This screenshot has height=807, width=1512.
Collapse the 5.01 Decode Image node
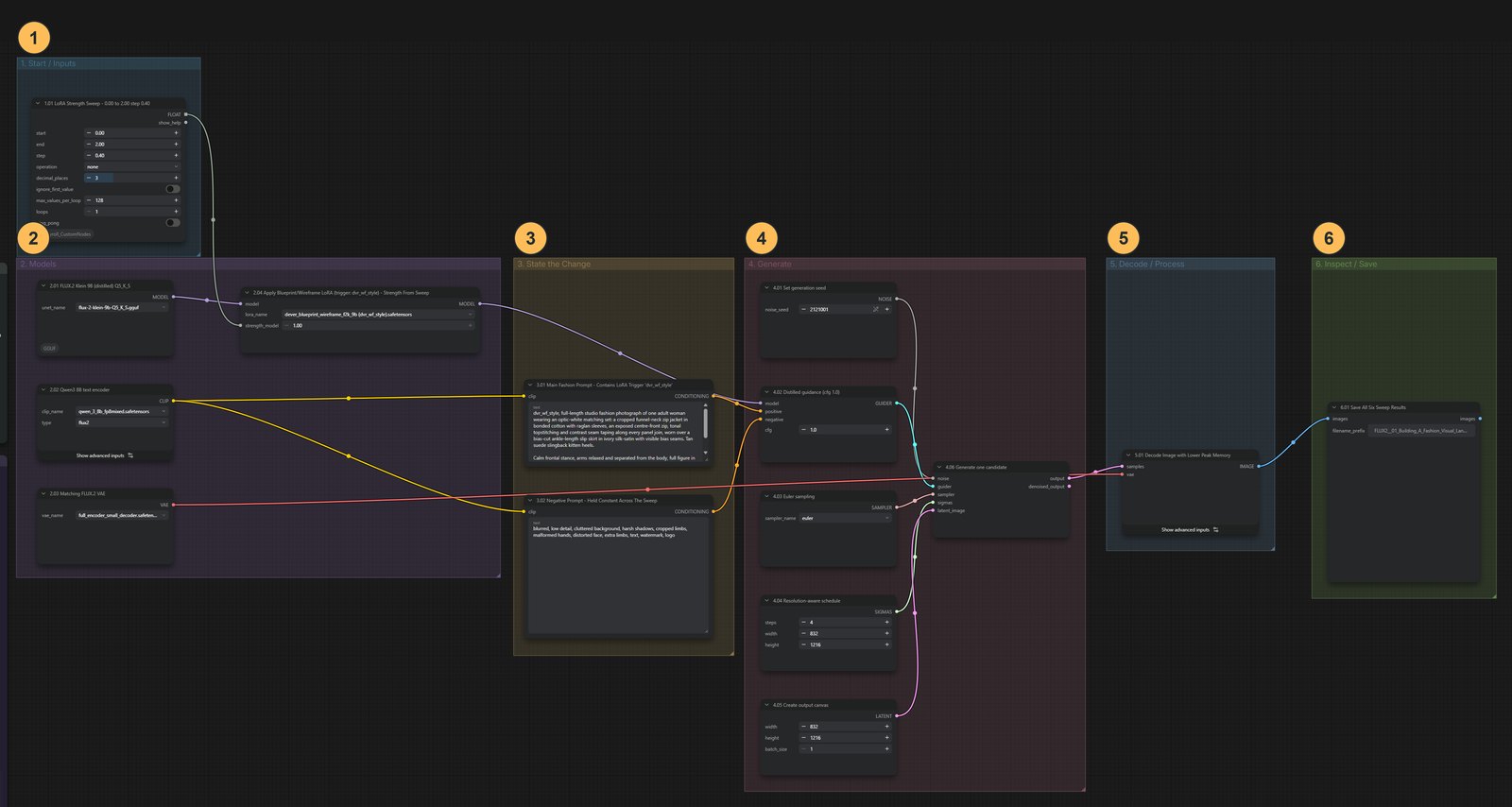(x=1128, y=455)
